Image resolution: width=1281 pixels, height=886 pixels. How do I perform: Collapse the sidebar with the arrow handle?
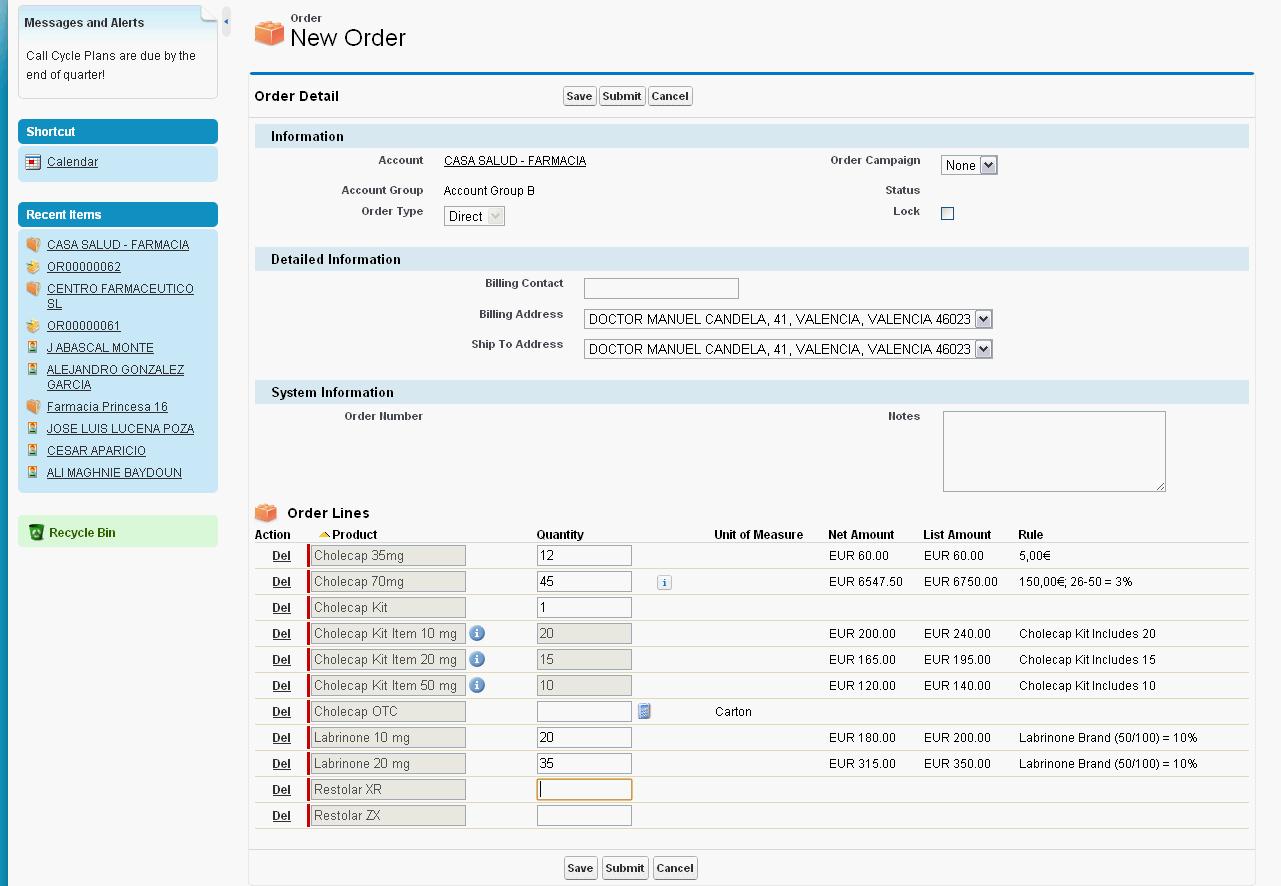coord(226,21)
